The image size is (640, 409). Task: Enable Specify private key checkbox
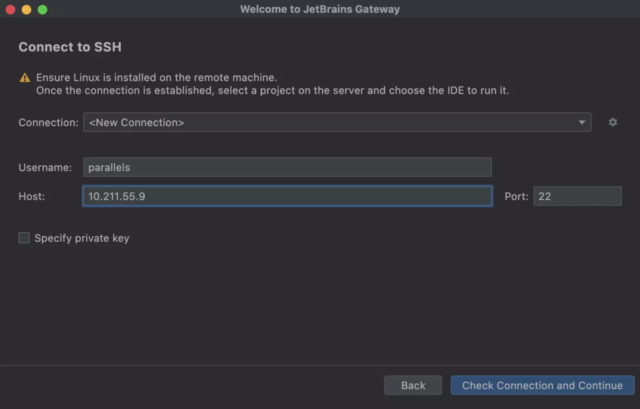click(x=24, y=238)
